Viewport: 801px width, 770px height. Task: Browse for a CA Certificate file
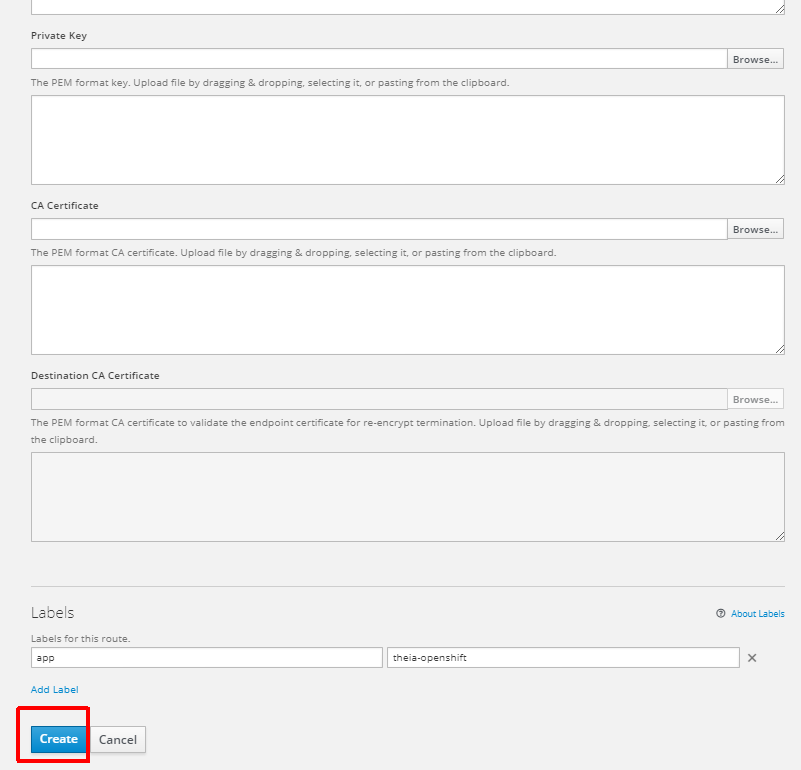(x=755, y=228)
